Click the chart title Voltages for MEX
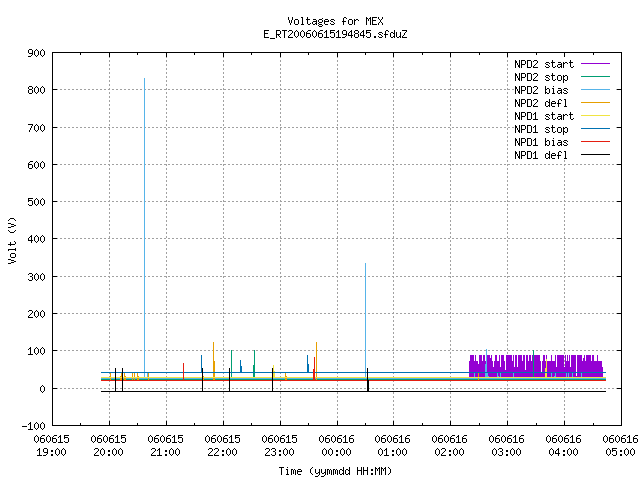This screenshot has width=640, height=480. [x=335, y=21]
